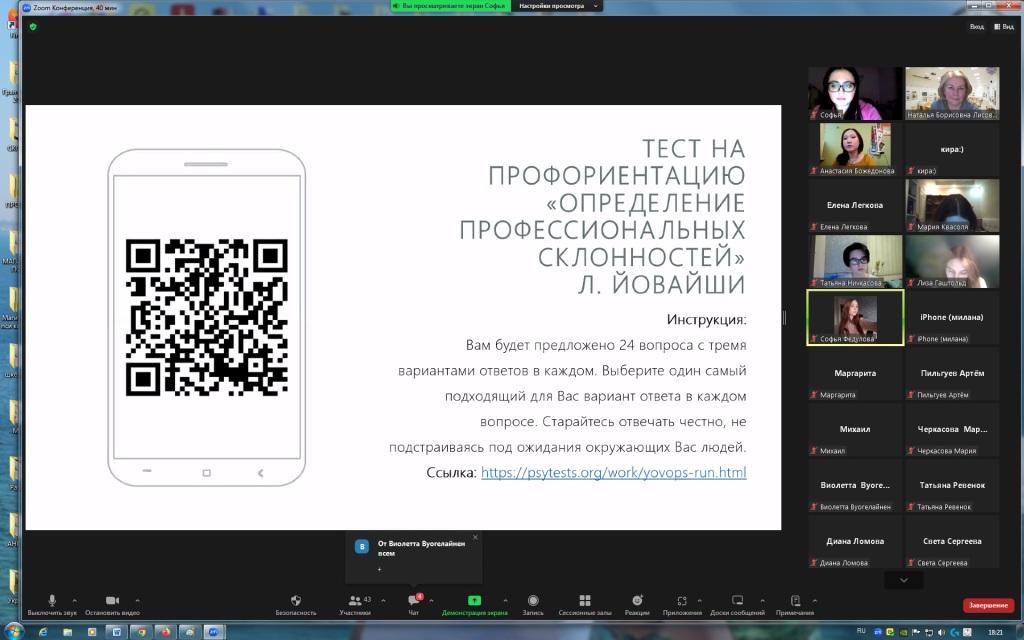Viewport: 1024px width, 640px height.
Task: Open the Чат chat panel
Action: [x=413, y=605]
